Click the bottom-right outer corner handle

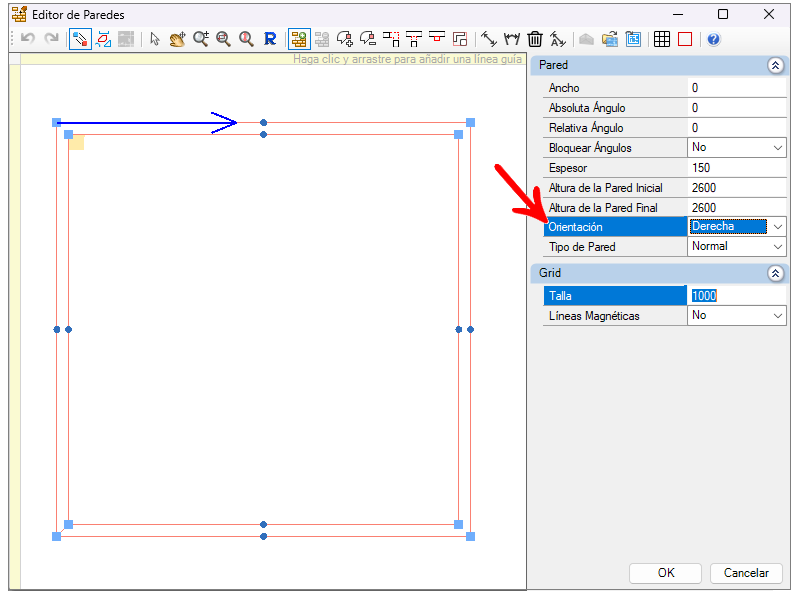pyautogui.click(x=470, y=536)
